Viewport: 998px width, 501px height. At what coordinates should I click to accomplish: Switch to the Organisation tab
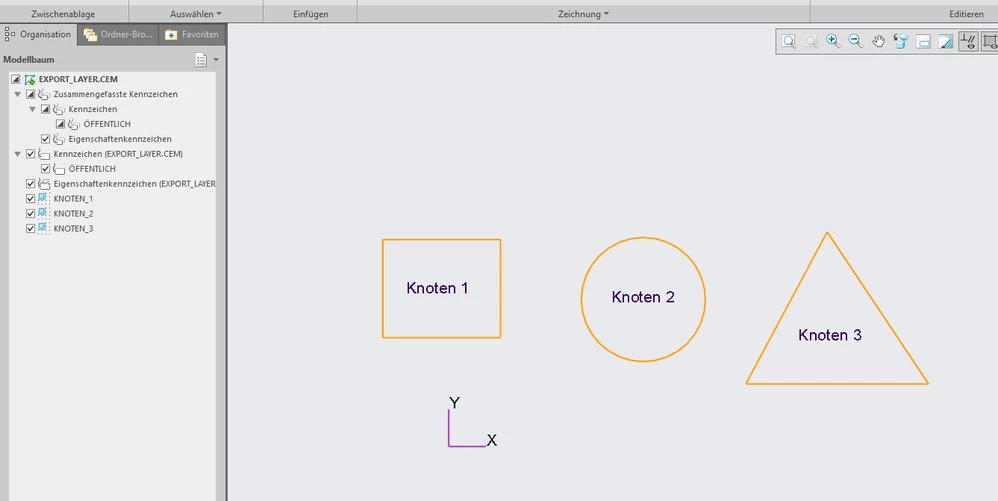coord(38,34)
